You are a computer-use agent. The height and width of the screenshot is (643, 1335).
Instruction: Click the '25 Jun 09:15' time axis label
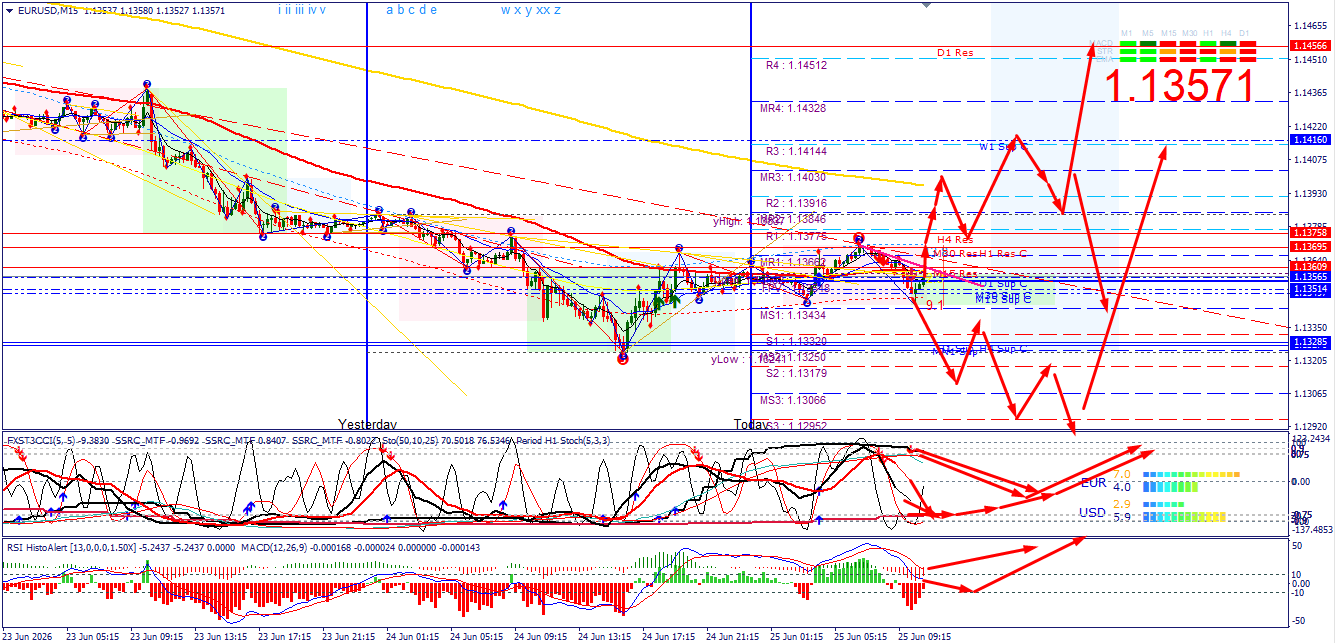click(x=924, y=635)
